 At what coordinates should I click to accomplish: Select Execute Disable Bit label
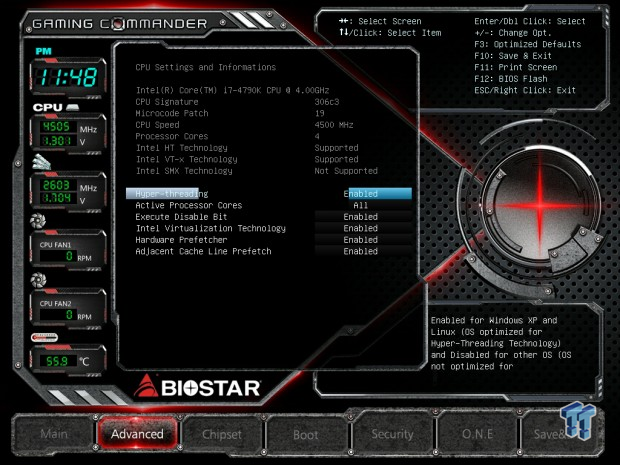coord(181,217)
